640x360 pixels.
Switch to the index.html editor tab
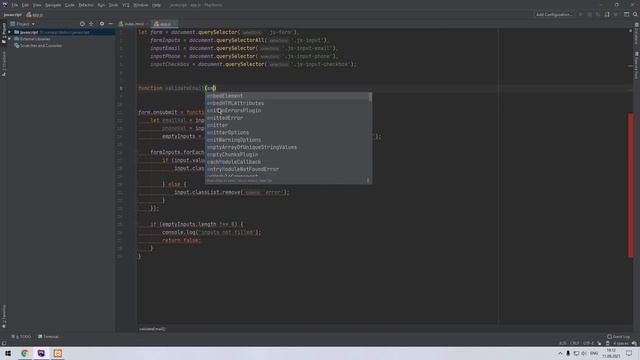click(x=134, y=24)
